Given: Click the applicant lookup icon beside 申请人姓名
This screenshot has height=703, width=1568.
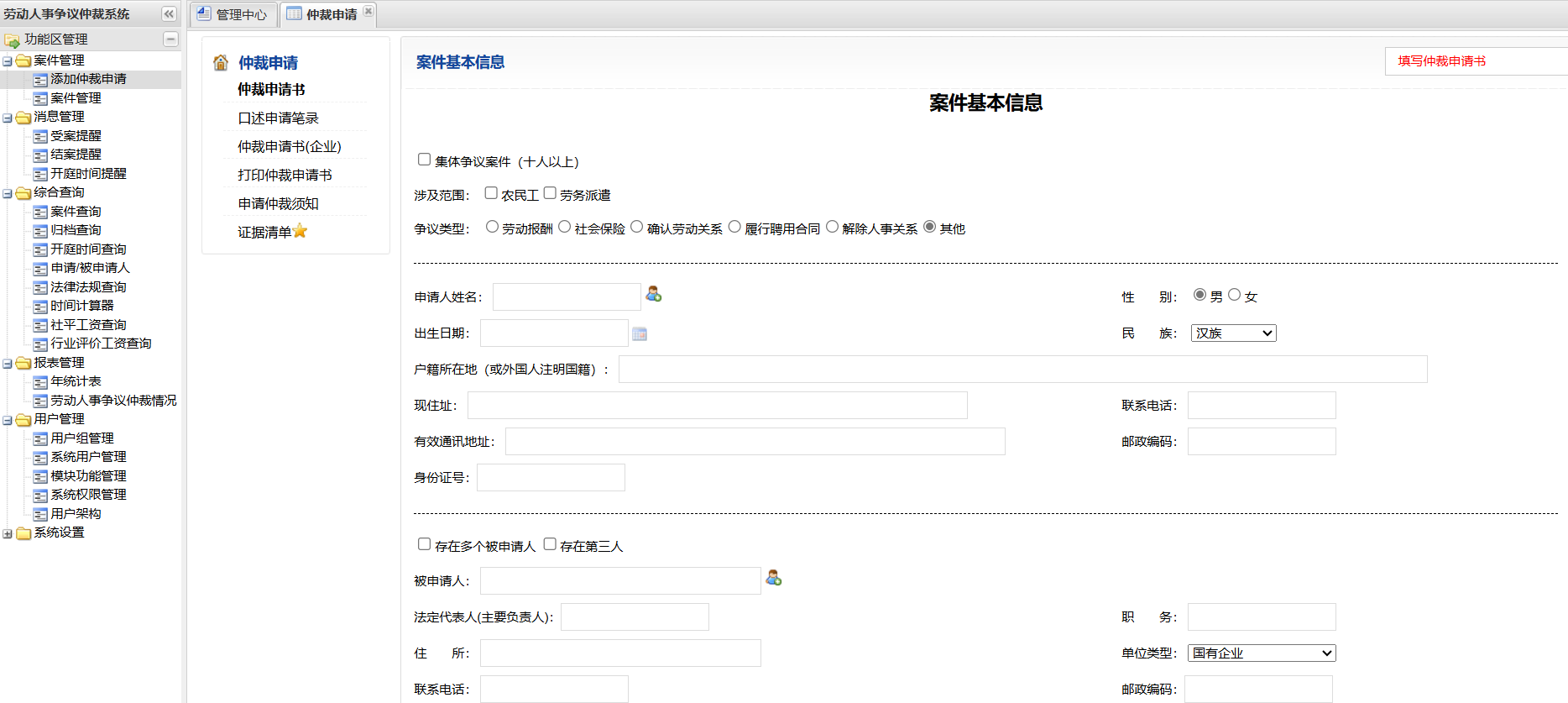Looking at the screenshot, I should [653, 294].
